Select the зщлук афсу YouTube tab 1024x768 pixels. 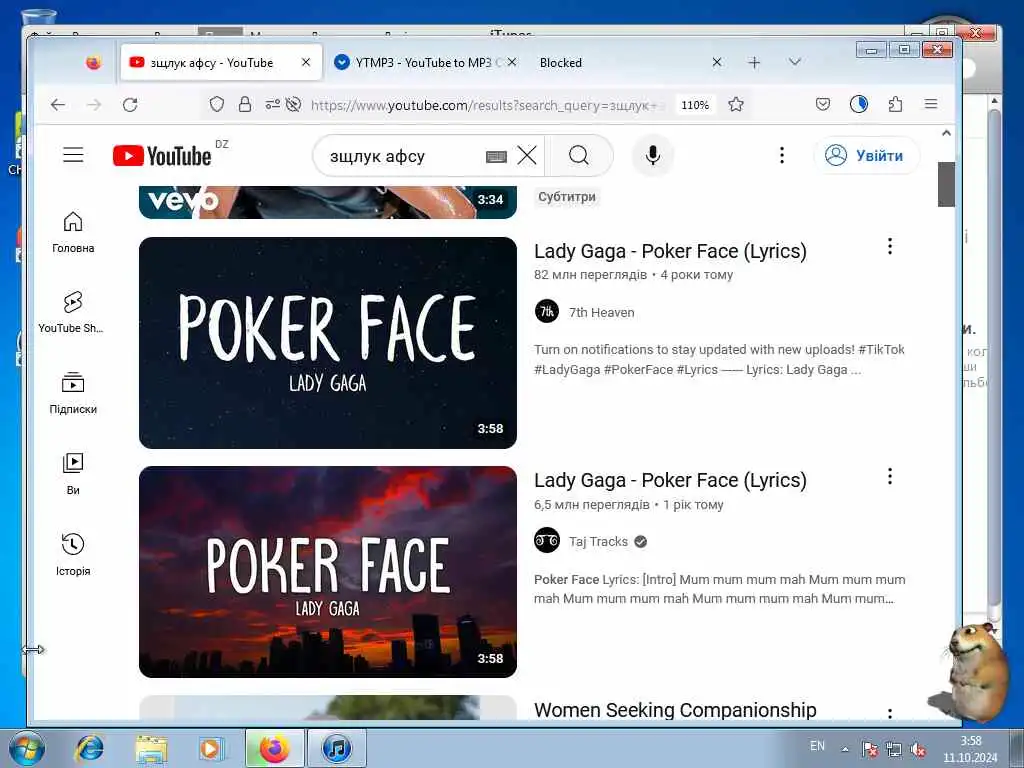[x=211, y=63]
